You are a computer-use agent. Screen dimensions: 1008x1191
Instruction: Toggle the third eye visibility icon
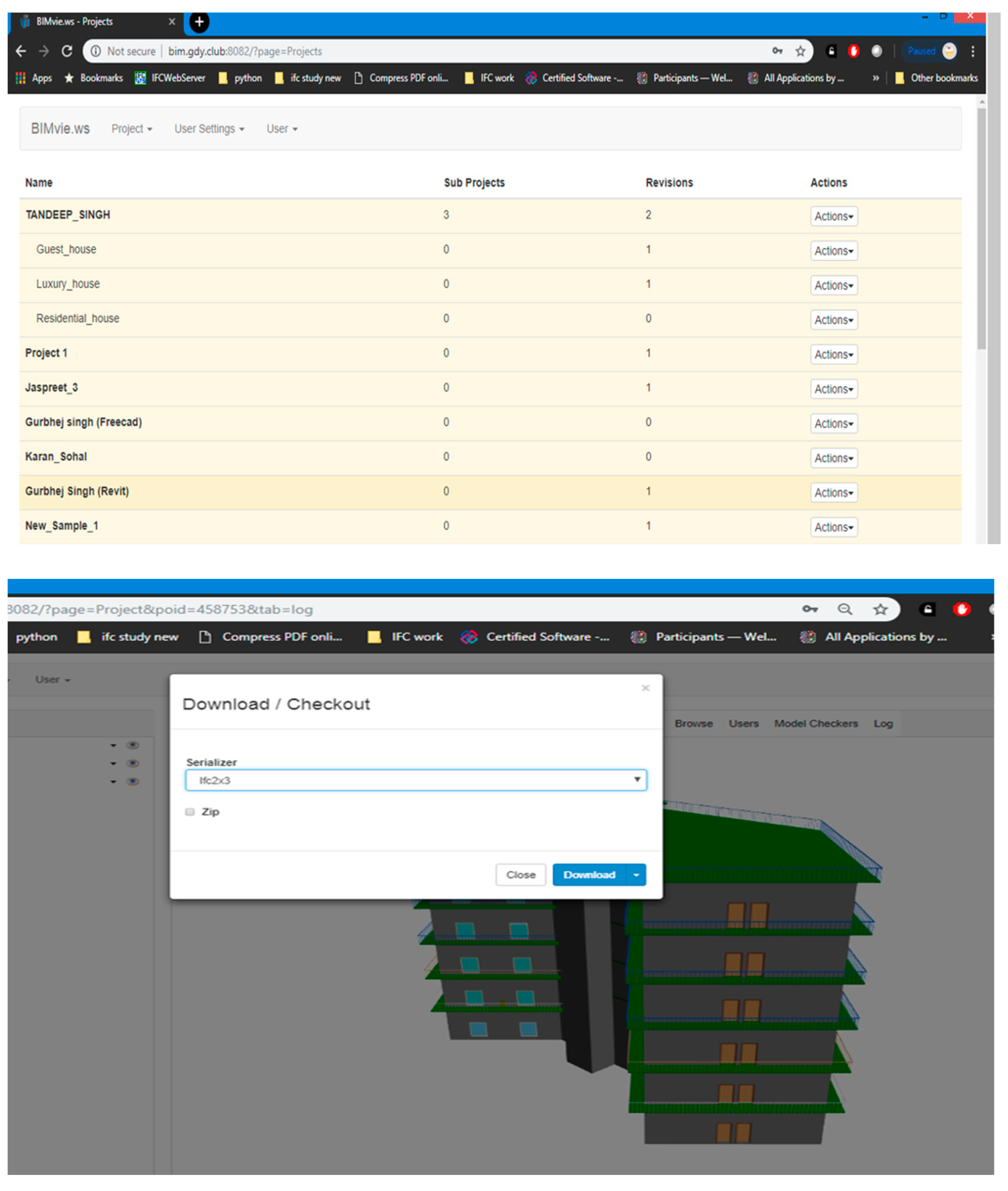[133, 782]
